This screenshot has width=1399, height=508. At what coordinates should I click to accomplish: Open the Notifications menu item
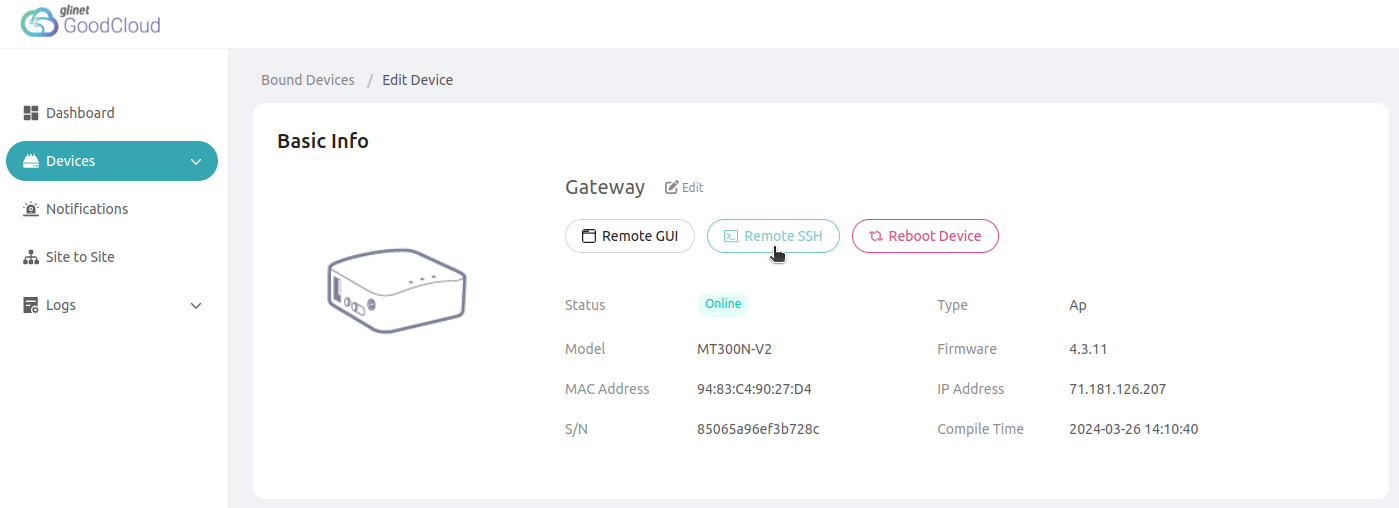point(87,209)
